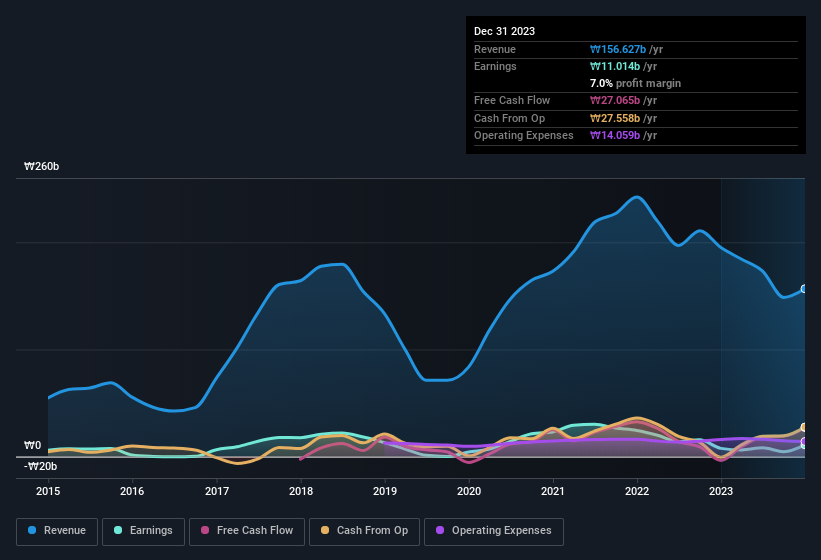Click the blue Revenue endpoint marker on chart
821x560 pixels.
pos(804,289)
